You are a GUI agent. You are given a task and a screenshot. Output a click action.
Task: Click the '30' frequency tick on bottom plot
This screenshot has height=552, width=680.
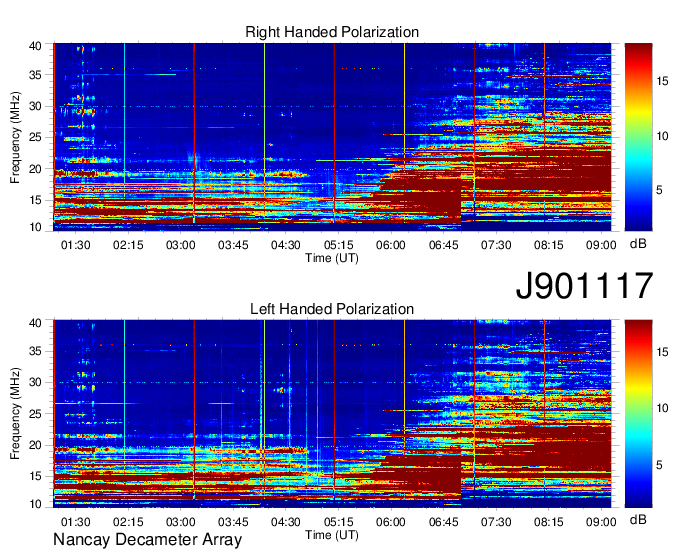[x=35, y=382]
